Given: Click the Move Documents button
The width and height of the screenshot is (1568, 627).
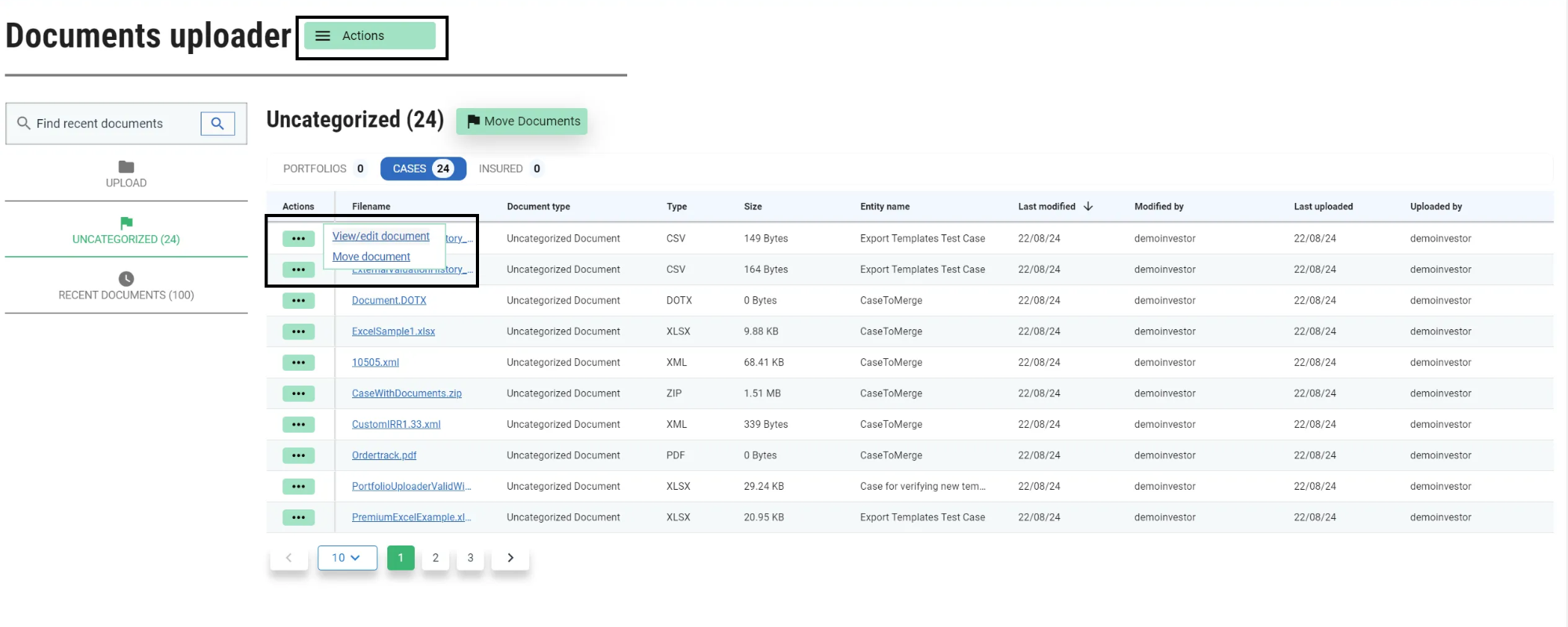Looking at the screenshot, I should coord(522,121).
